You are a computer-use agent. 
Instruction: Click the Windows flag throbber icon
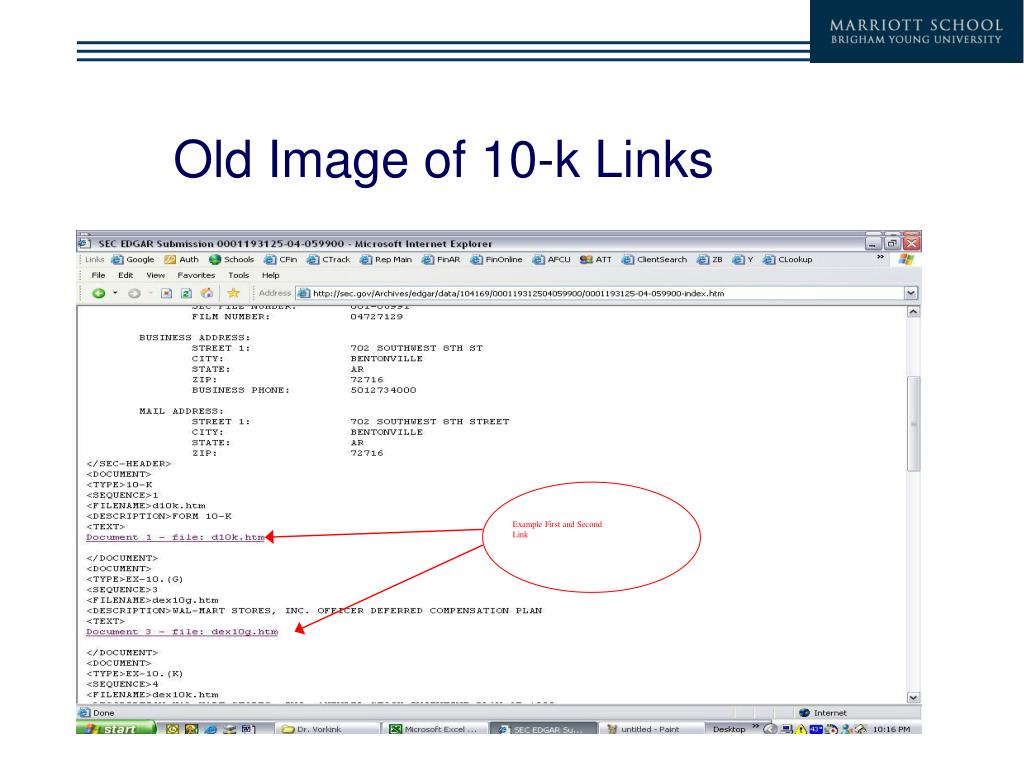pyautogui.click(x=906, y=259)
